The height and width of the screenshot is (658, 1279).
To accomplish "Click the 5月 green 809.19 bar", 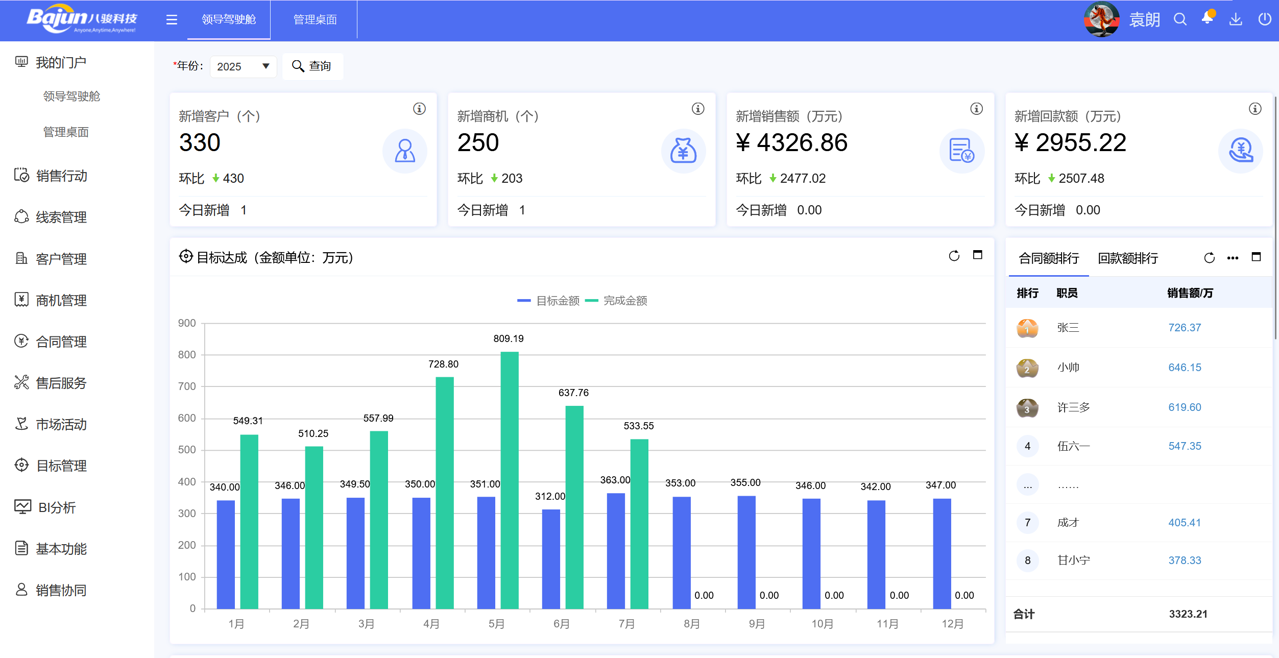I will point(509,480).
